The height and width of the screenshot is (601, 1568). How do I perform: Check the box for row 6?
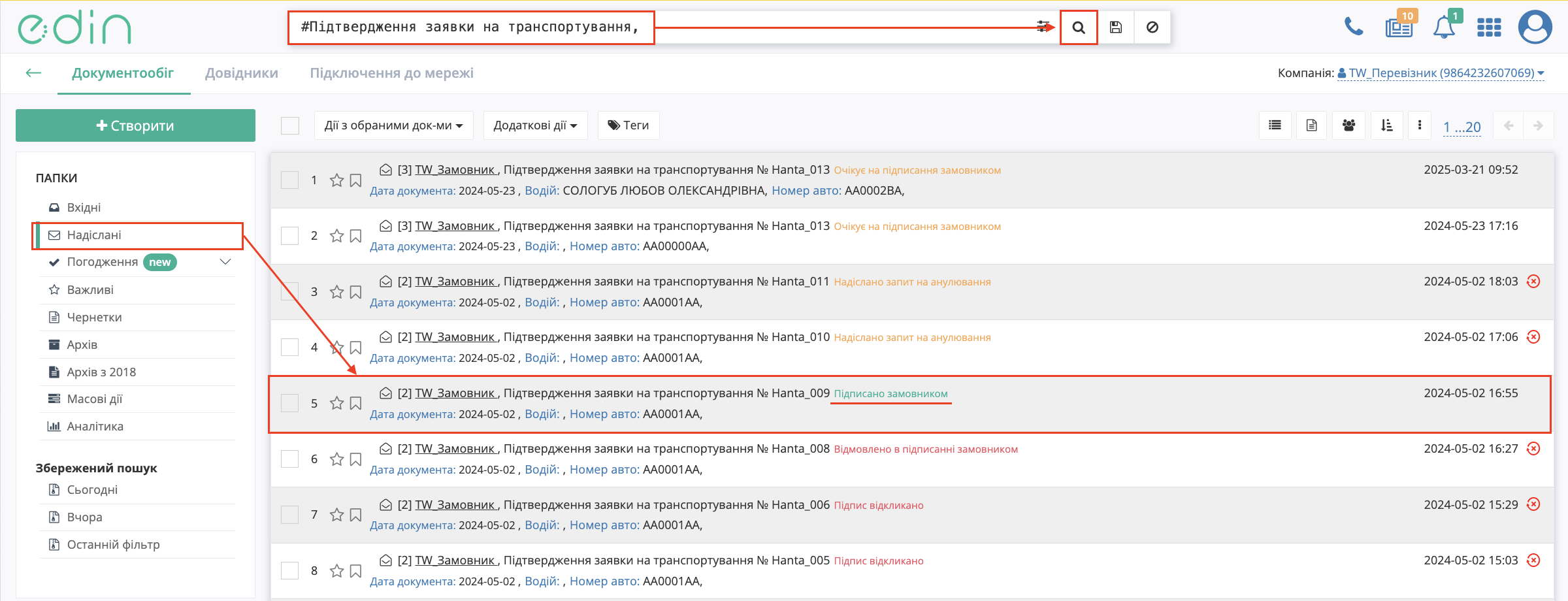tap(289, 459)
